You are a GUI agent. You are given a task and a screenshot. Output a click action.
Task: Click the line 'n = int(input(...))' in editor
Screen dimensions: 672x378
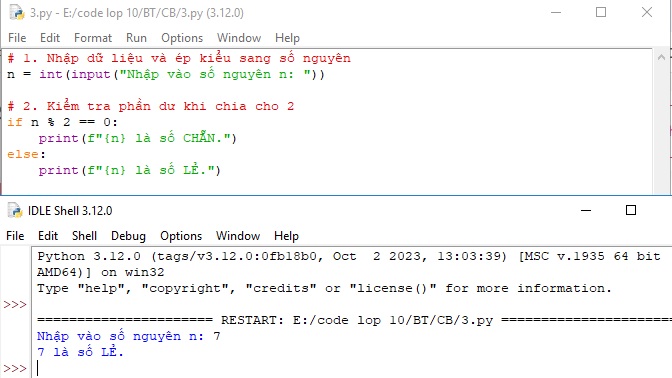coord(166,74)
